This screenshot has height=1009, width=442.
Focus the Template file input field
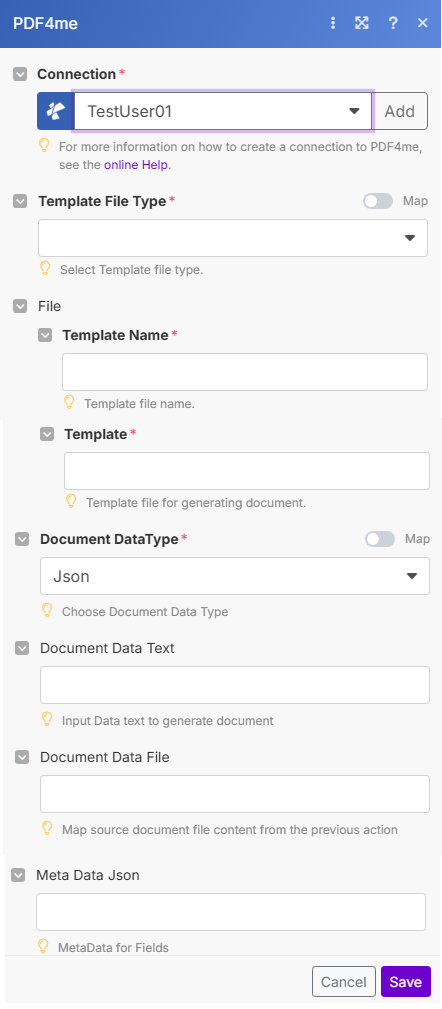[x=246, y=471]
